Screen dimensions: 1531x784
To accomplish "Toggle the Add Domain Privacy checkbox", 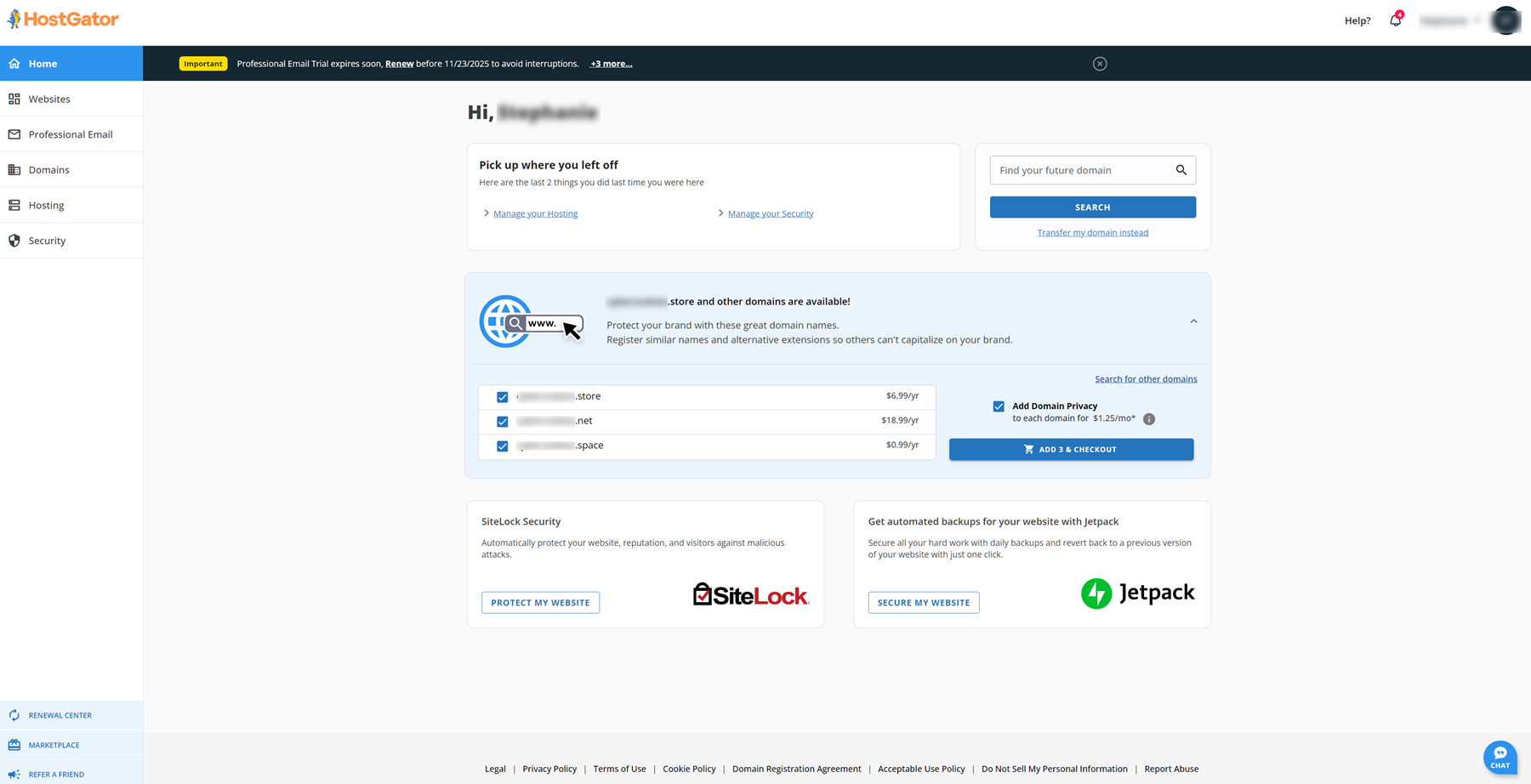I will click(999, 406).
